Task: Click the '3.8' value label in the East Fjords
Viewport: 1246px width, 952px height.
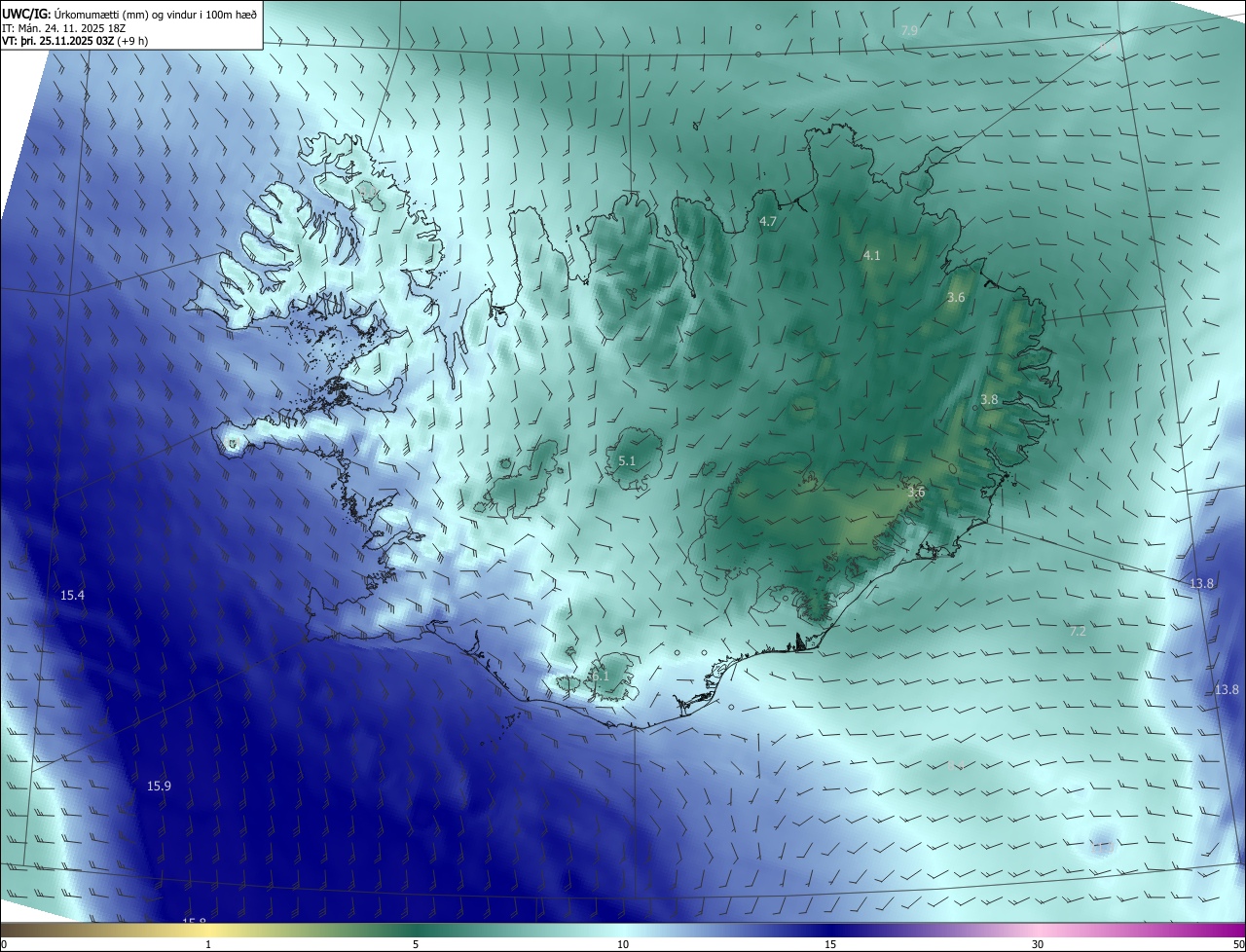Action: (x=989, y=400)
